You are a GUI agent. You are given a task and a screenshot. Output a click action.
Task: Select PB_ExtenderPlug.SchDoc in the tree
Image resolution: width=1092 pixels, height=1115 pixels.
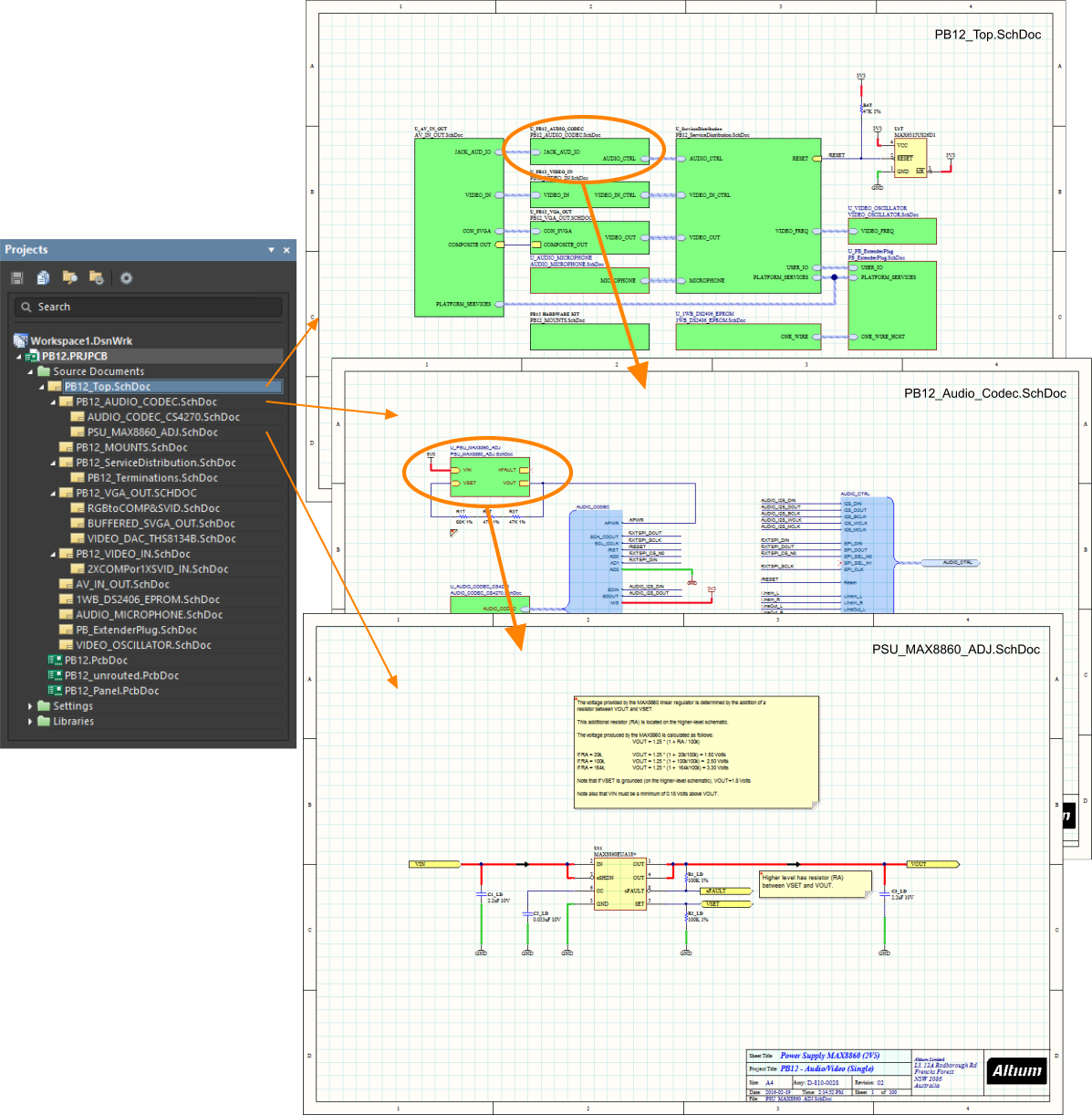coord(136,630)
